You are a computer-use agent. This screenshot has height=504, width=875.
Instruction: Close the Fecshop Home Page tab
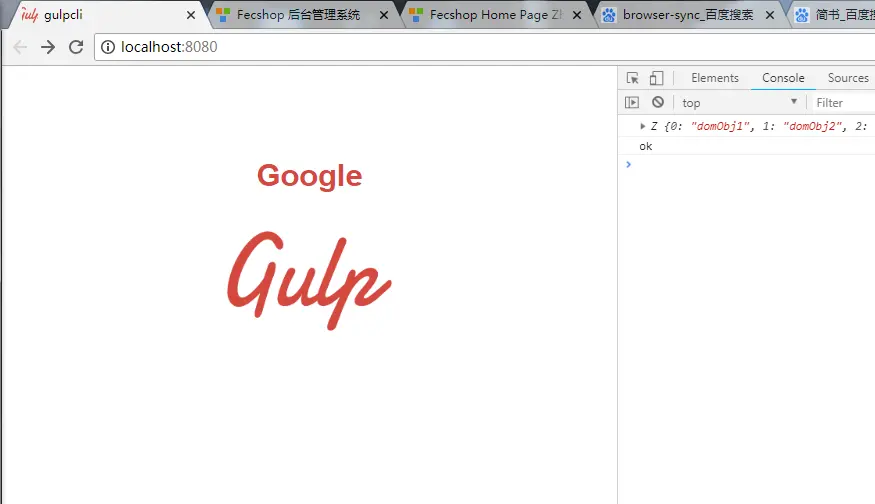pyautogui.click(x=577, y=15)
